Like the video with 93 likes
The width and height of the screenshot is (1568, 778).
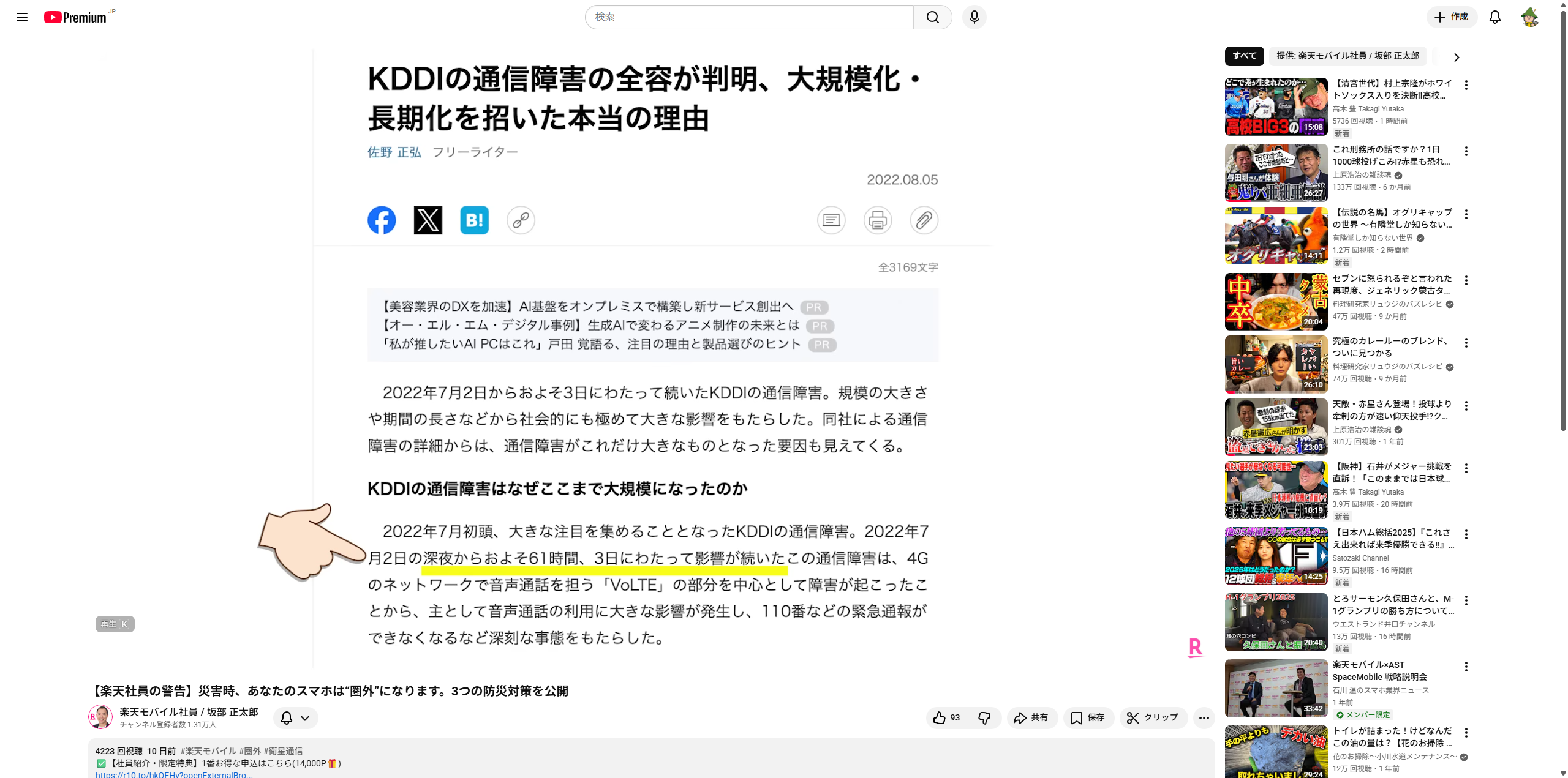click(x=947, y=717)
